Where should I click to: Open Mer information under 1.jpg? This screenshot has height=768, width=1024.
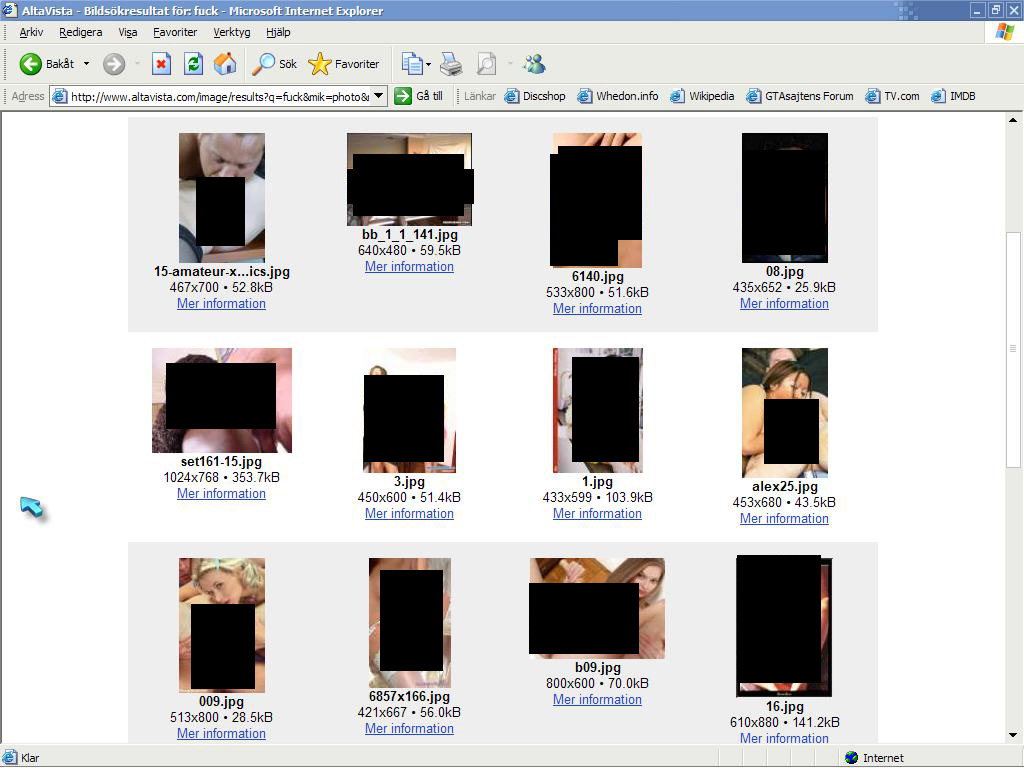[x=598, y=513]
